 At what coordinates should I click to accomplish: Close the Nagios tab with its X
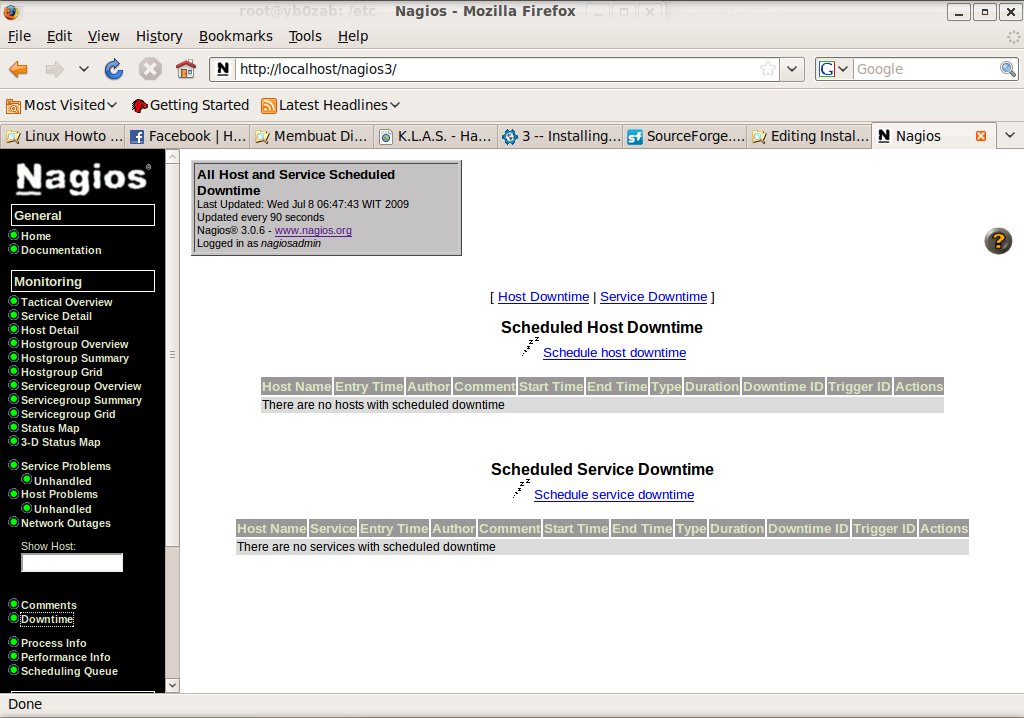(980, 136)
